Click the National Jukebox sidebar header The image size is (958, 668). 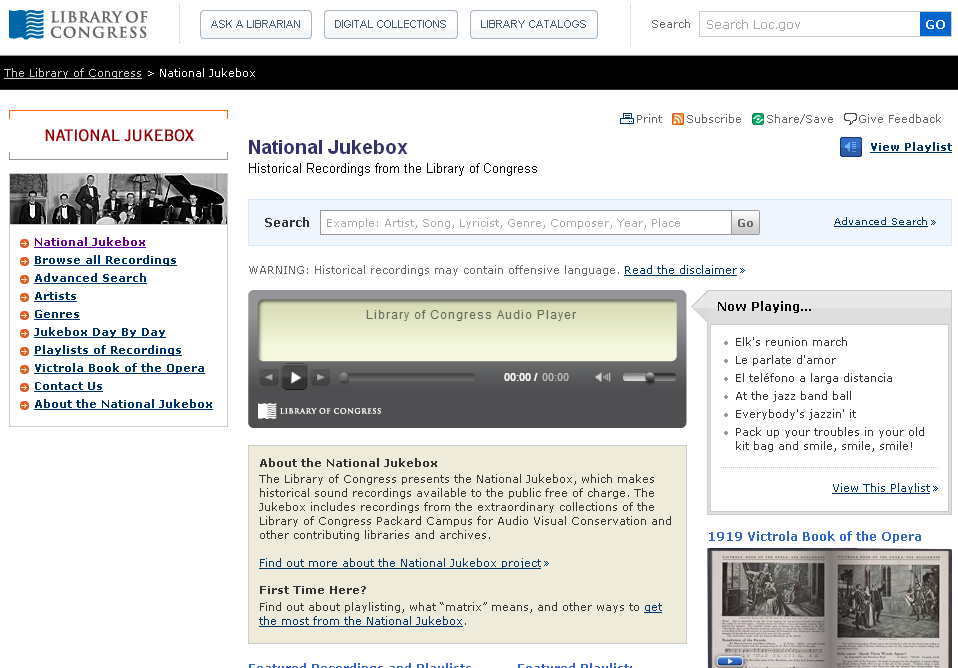coord(119,135)
